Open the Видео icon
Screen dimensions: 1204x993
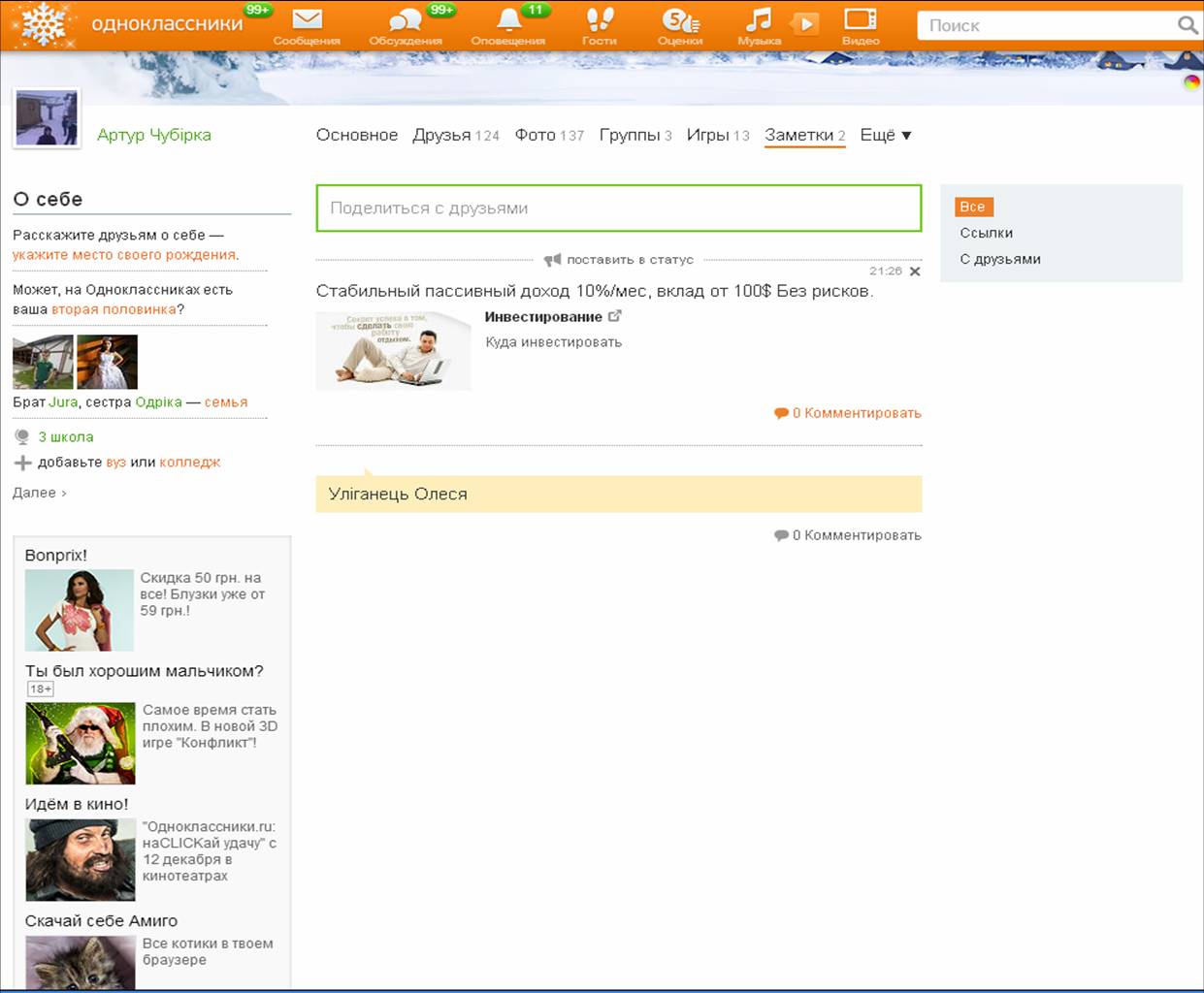point(860,19)
